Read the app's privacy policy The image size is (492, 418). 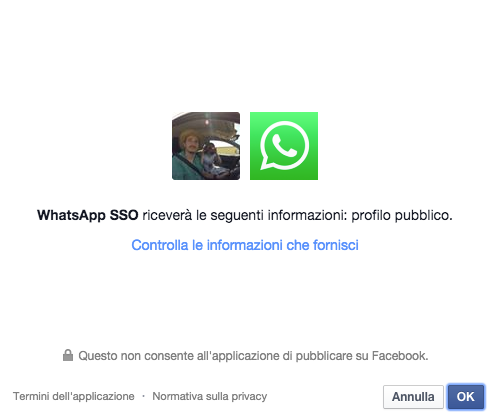(x=210, y=396)
